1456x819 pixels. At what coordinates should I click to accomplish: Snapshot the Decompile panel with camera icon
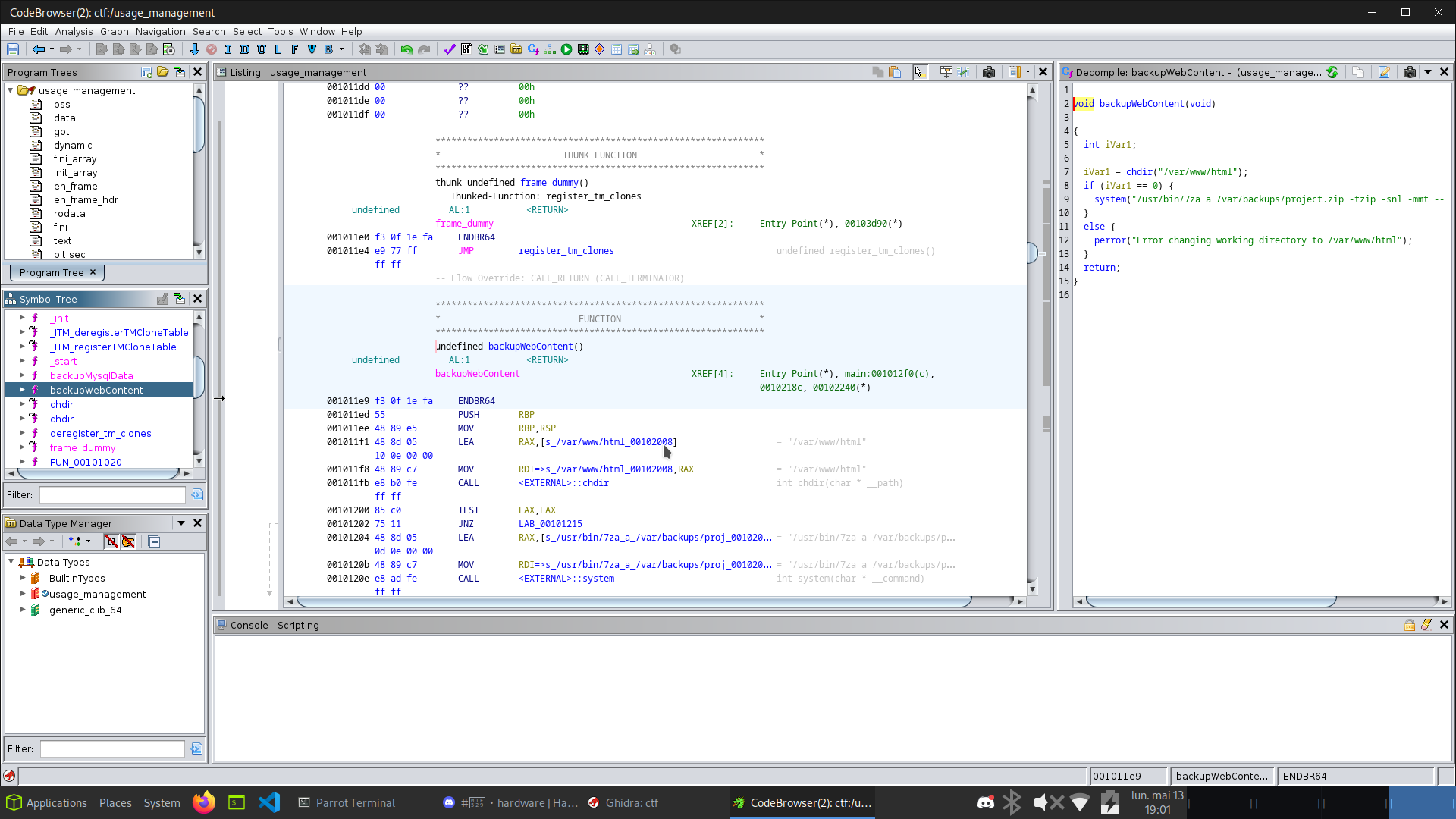(x=1409, y=72)
